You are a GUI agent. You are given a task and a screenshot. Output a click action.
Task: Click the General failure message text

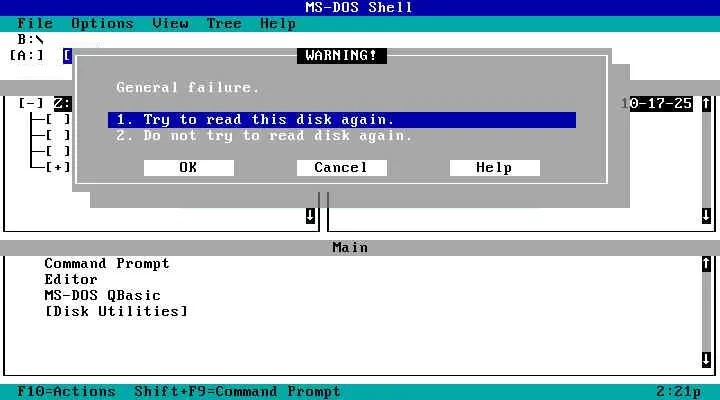188,87
